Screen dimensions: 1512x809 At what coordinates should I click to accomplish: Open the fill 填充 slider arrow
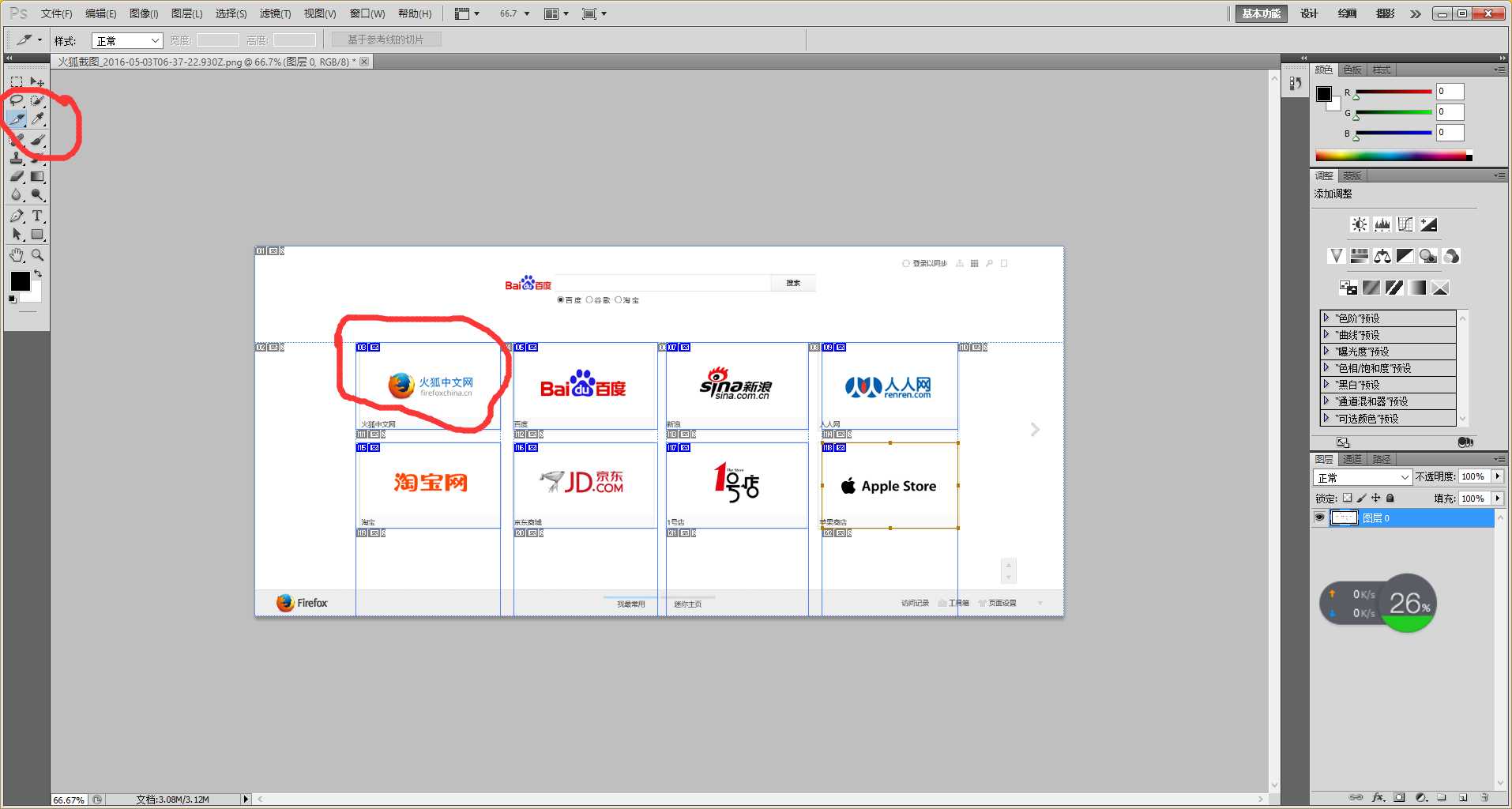pos(1498,499)
